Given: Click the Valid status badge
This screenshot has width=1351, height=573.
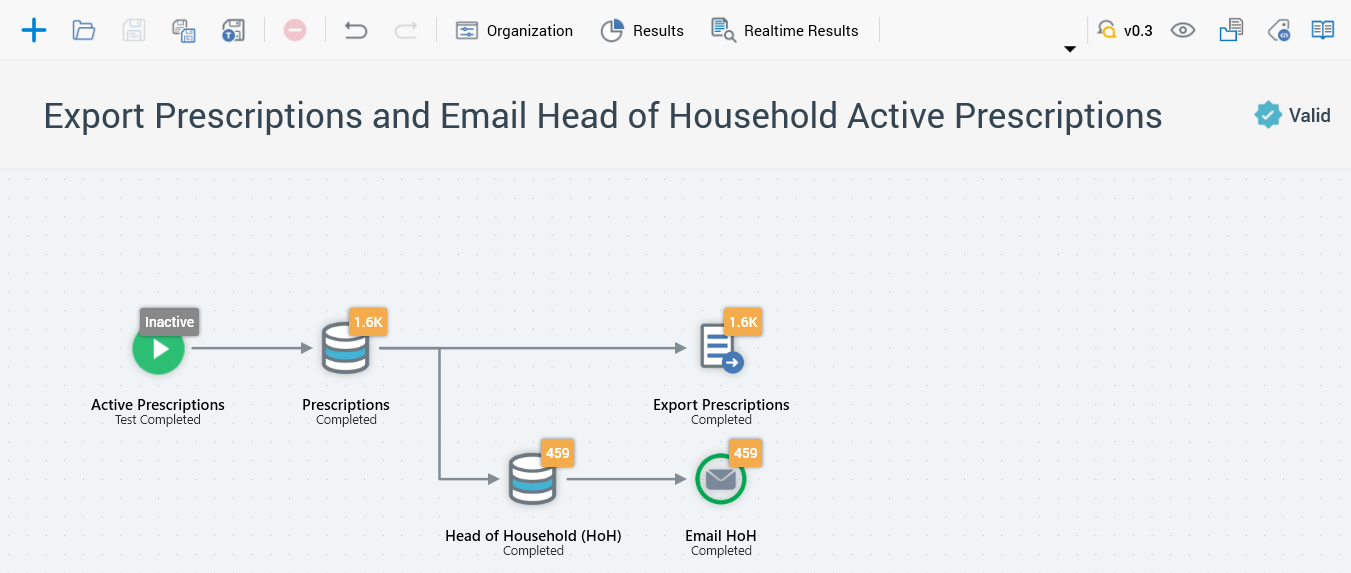Looking at the screenshot, I should (1293, 115).
